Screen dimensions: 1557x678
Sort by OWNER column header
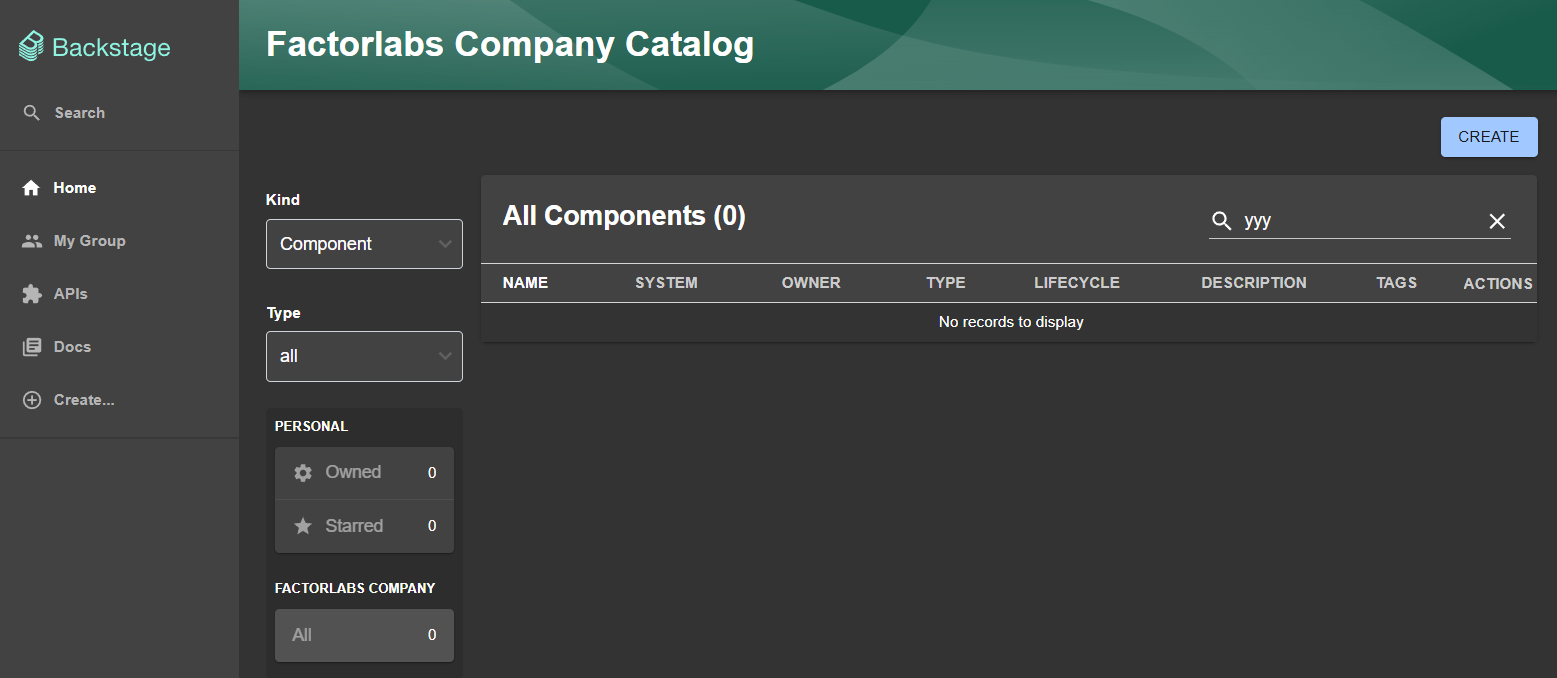811,283
